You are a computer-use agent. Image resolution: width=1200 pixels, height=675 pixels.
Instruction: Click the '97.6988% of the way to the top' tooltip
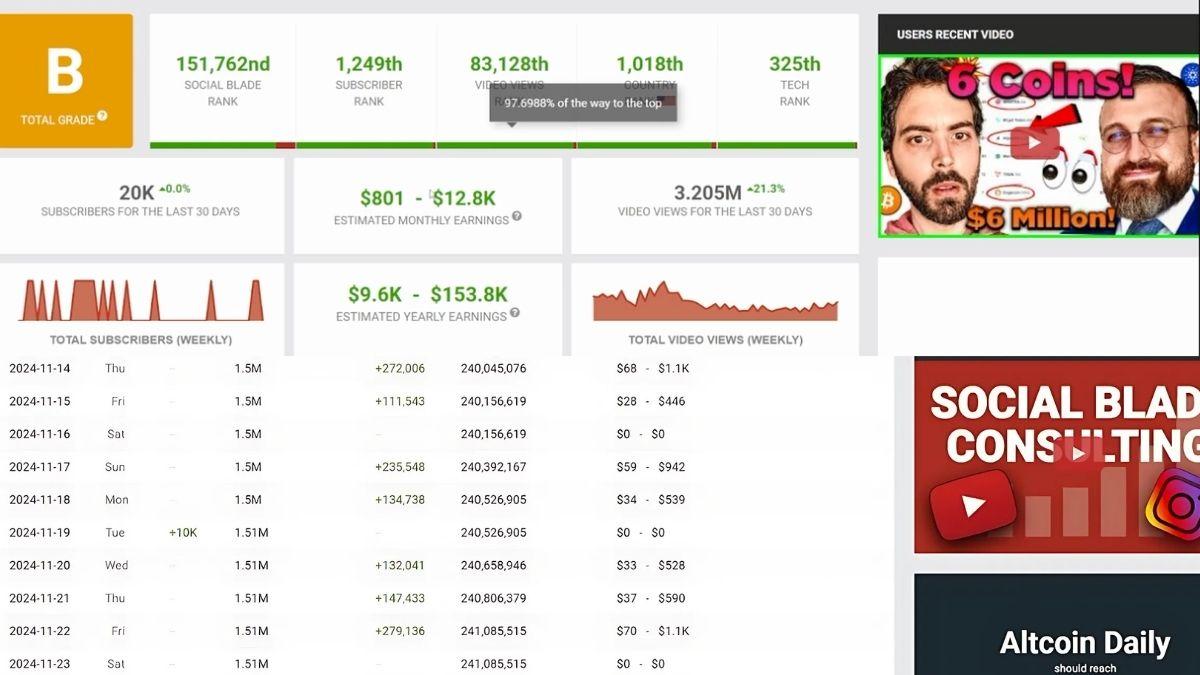(x=583, y=103)
